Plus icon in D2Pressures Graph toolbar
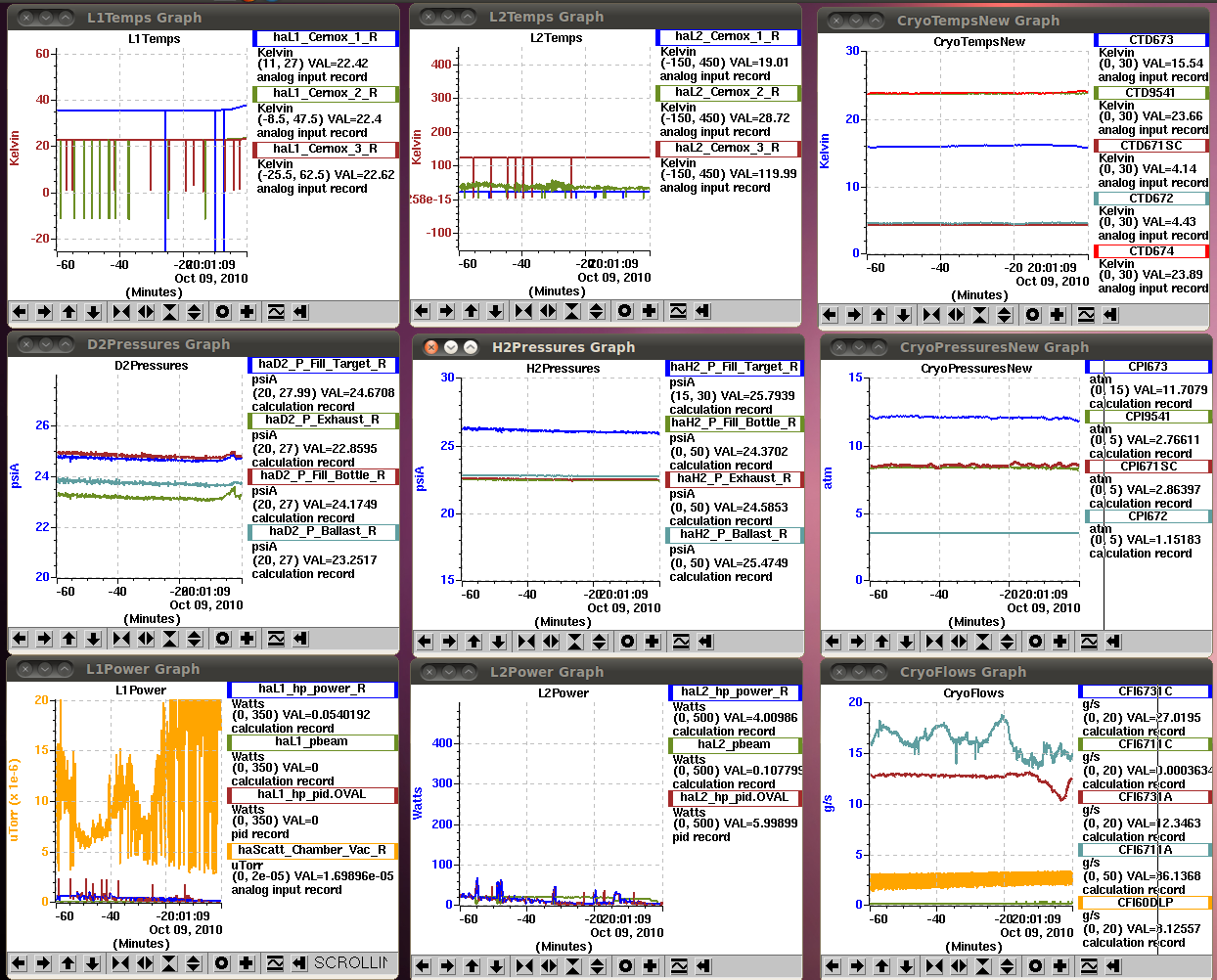Screen dimensions: 1217x980 click(x=248, y=639)
